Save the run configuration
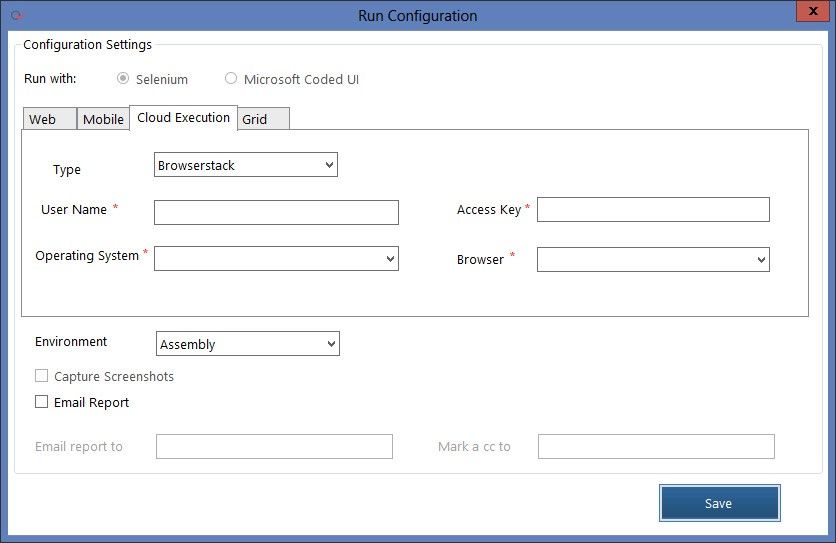Image resolution: width=836 pixels, height=543 pixels. tap(720, 503)
